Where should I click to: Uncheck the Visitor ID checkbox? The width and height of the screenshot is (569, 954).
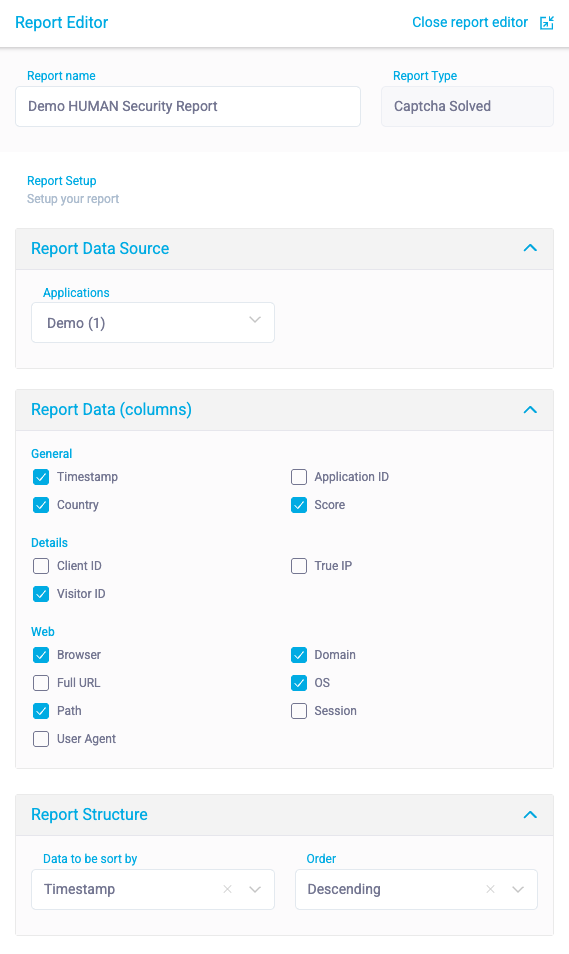click(41, 594)
